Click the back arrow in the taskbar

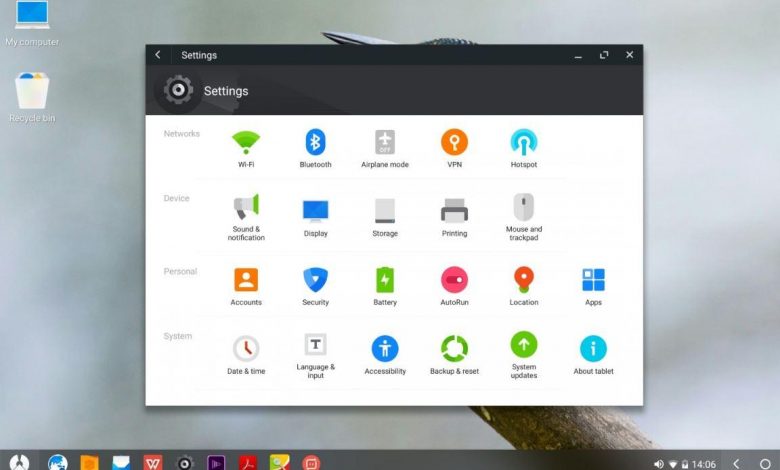(x=737, y=464)
